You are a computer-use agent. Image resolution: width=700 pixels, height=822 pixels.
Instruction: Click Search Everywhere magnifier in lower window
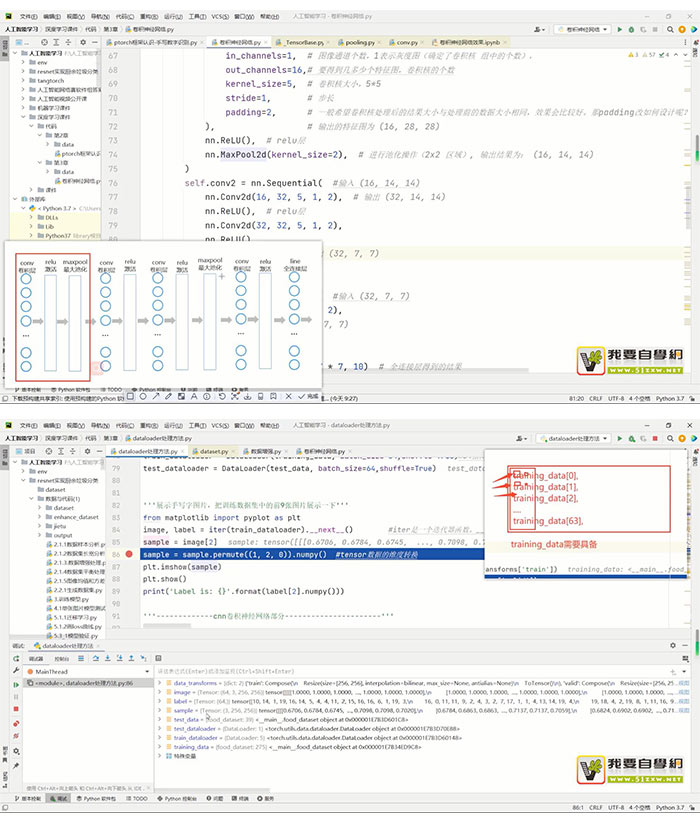coord(670,438)
